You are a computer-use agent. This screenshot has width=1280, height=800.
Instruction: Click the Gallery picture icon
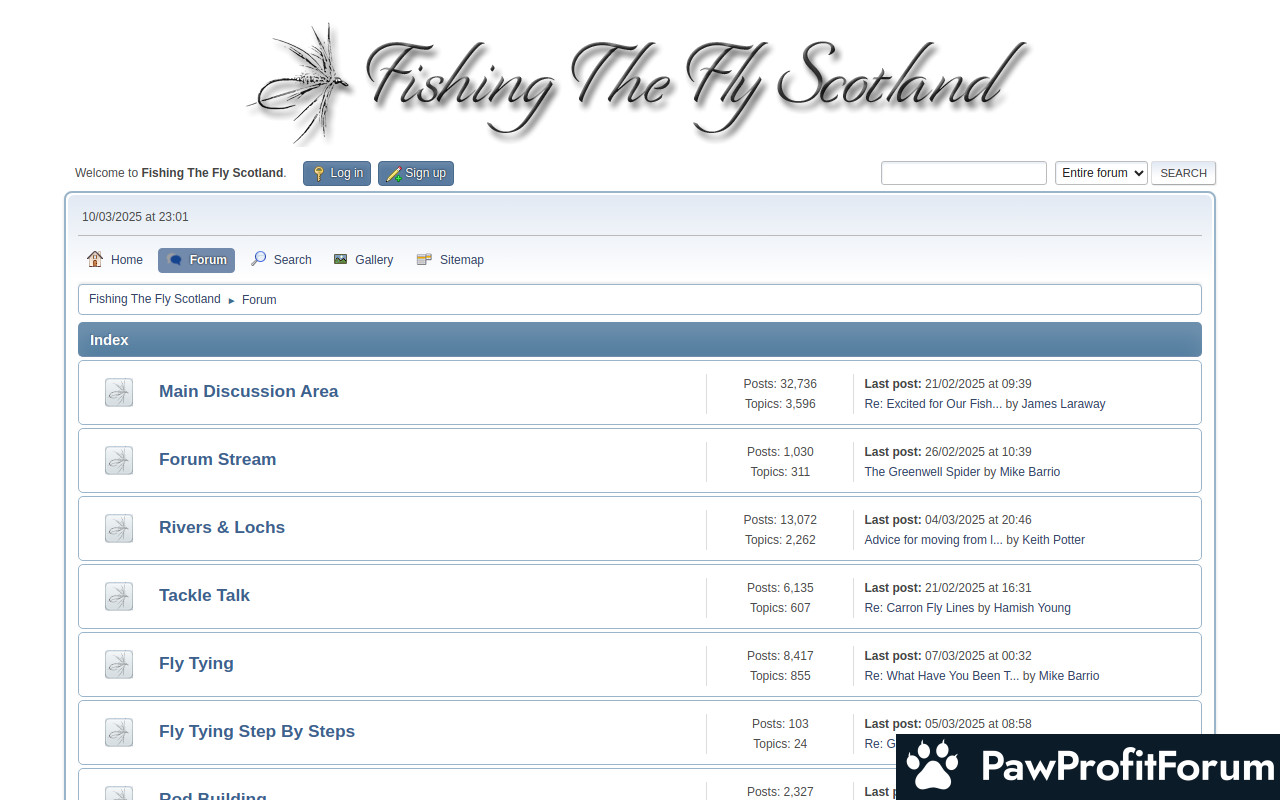click(x=341, y=259)
